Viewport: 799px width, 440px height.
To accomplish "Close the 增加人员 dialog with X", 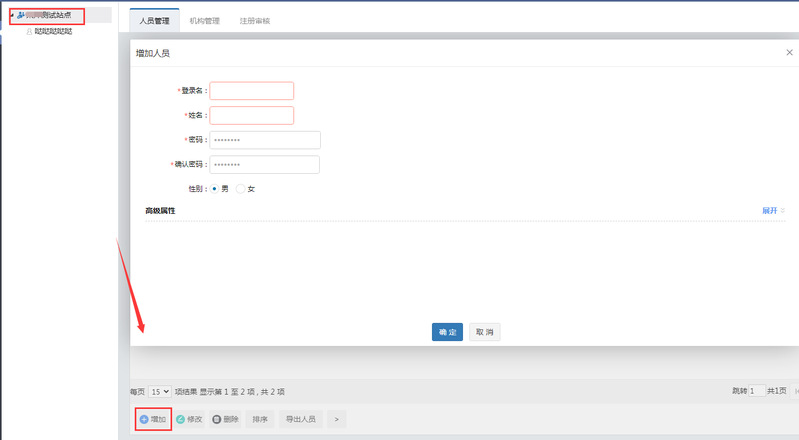I will [x=789, y=52].
